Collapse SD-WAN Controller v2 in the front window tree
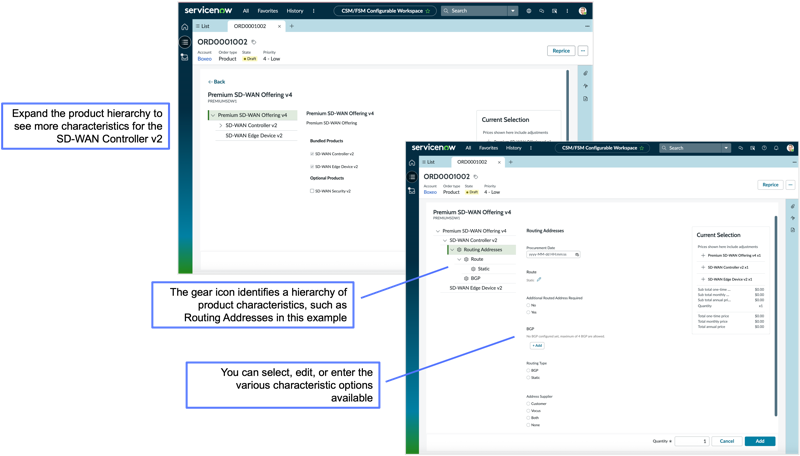800x456 pixels. pyautogui.click(x=445, y=240)
